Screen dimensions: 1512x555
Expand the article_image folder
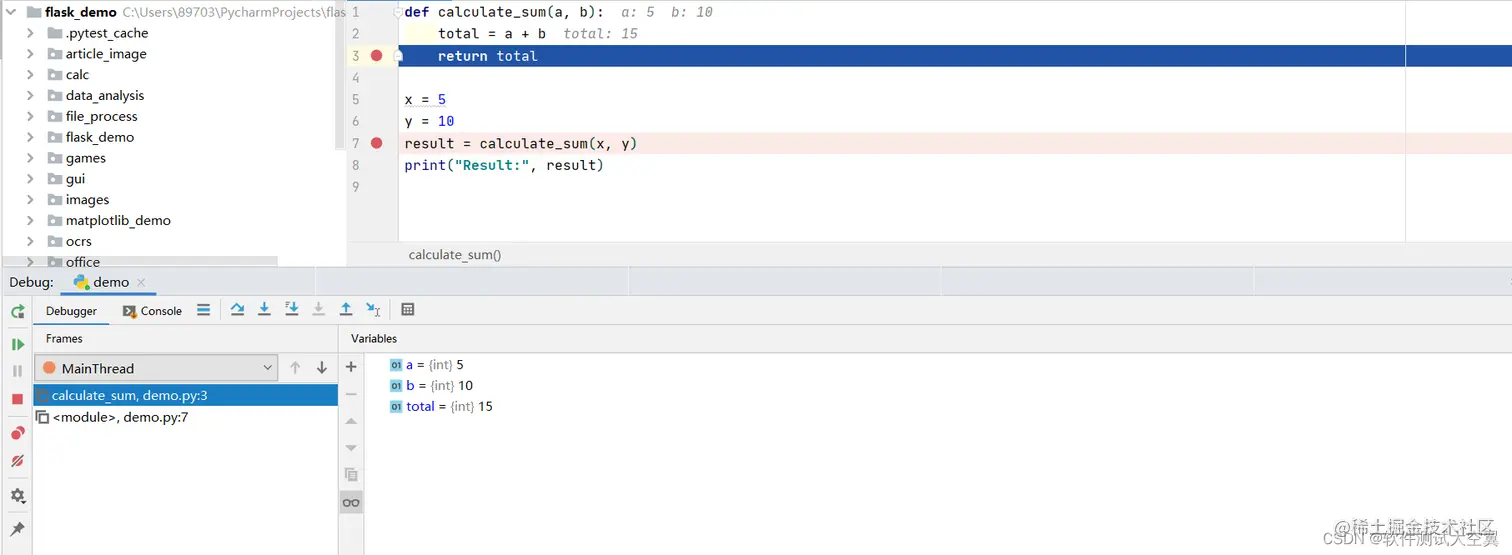[30, 54]
